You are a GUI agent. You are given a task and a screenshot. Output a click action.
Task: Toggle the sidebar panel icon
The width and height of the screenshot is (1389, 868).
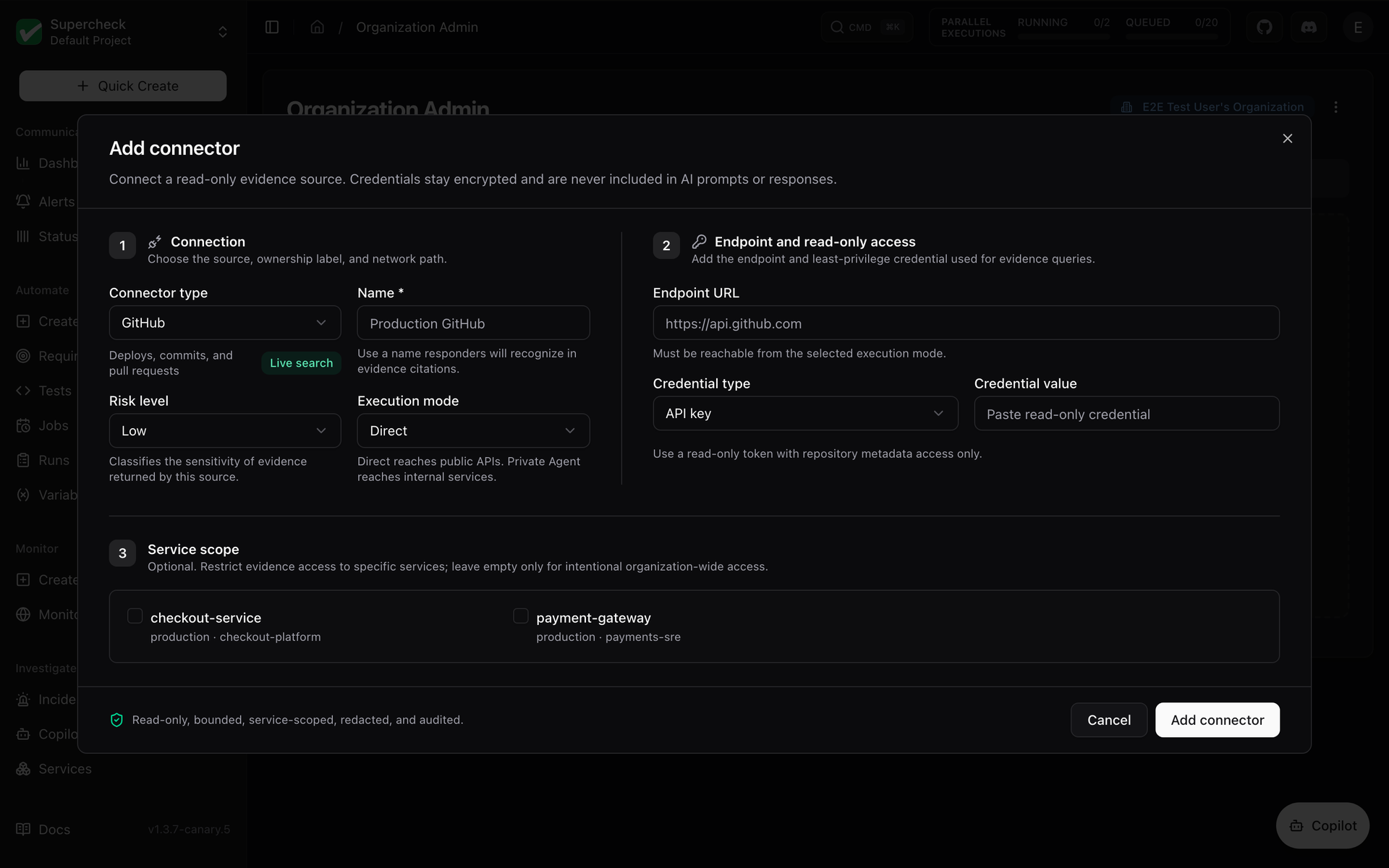coord(272,27)
